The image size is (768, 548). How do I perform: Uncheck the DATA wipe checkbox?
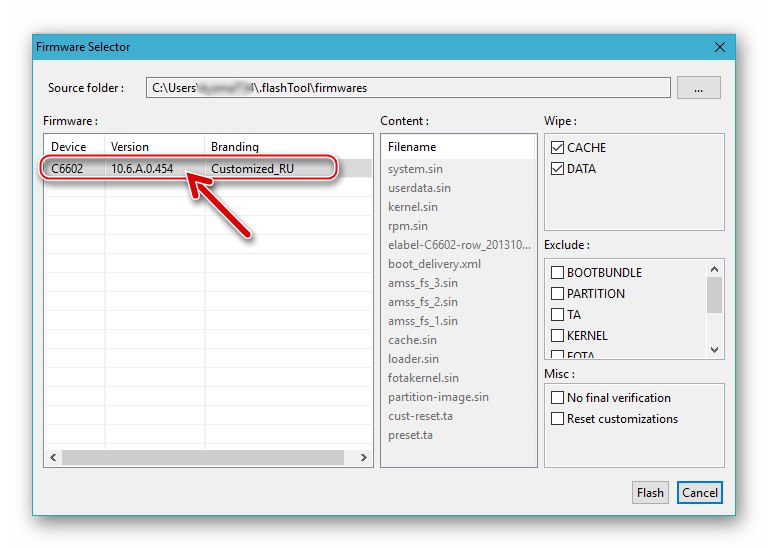(557, 168)
